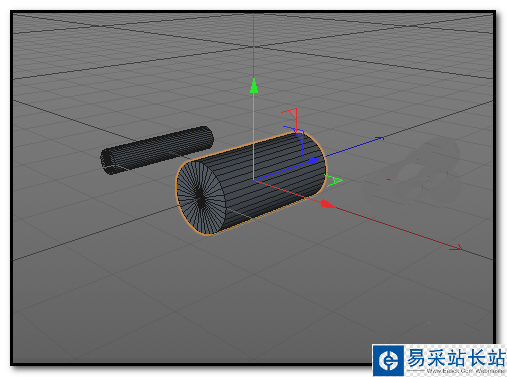Click the green corner plane handle
Screen dimensions: 507x377
[x=334, y=181]
